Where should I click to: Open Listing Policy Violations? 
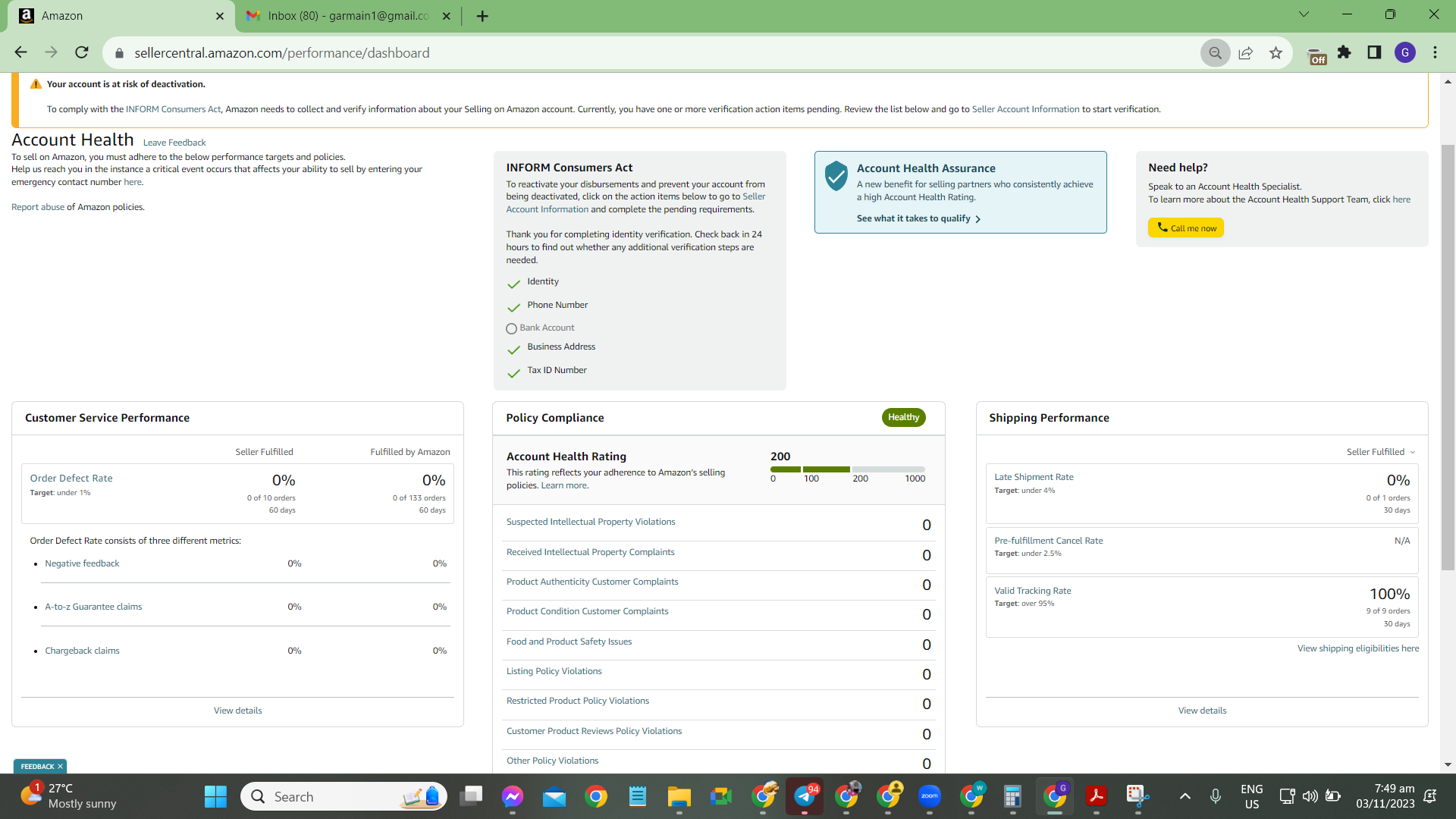coord(554,671)
